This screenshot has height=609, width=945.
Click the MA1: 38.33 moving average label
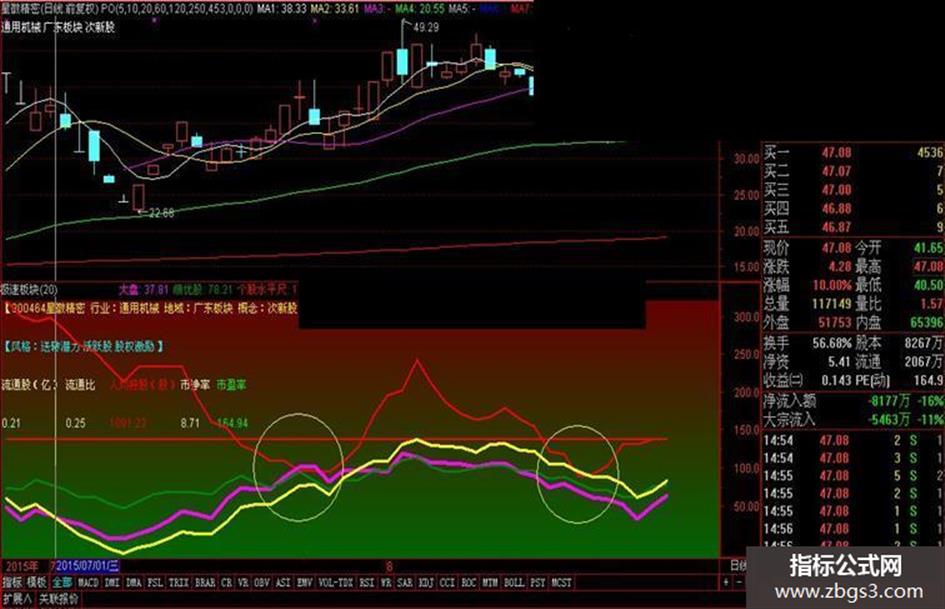(x=281, y=9)
